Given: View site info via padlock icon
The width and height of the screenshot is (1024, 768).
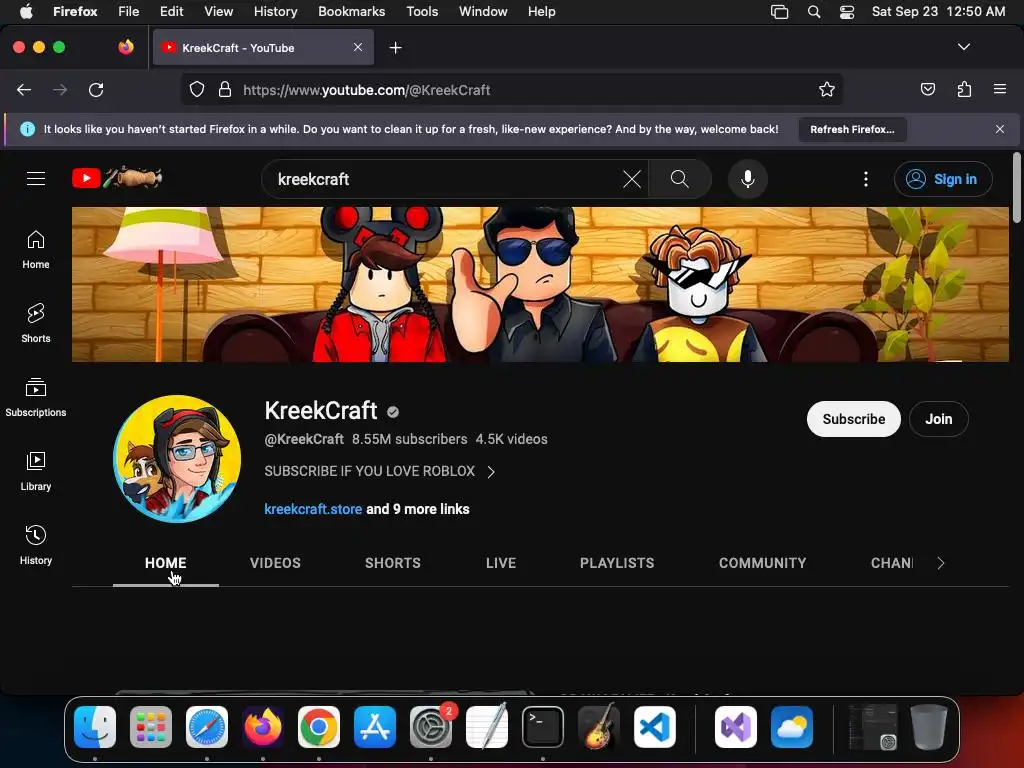Looking at the screenshot, I should pos(225,89).
